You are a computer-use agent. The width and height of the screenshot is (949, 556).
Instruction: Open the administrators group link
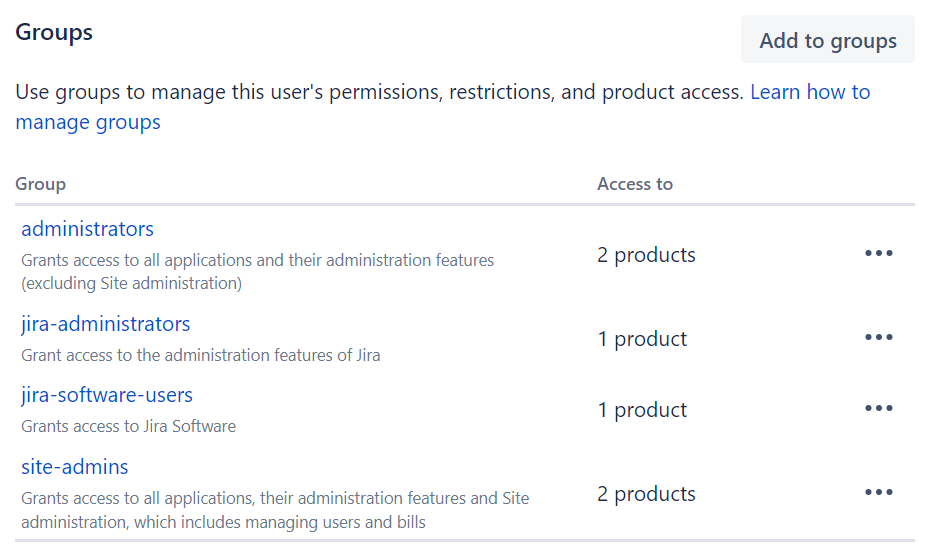[87, 229]
